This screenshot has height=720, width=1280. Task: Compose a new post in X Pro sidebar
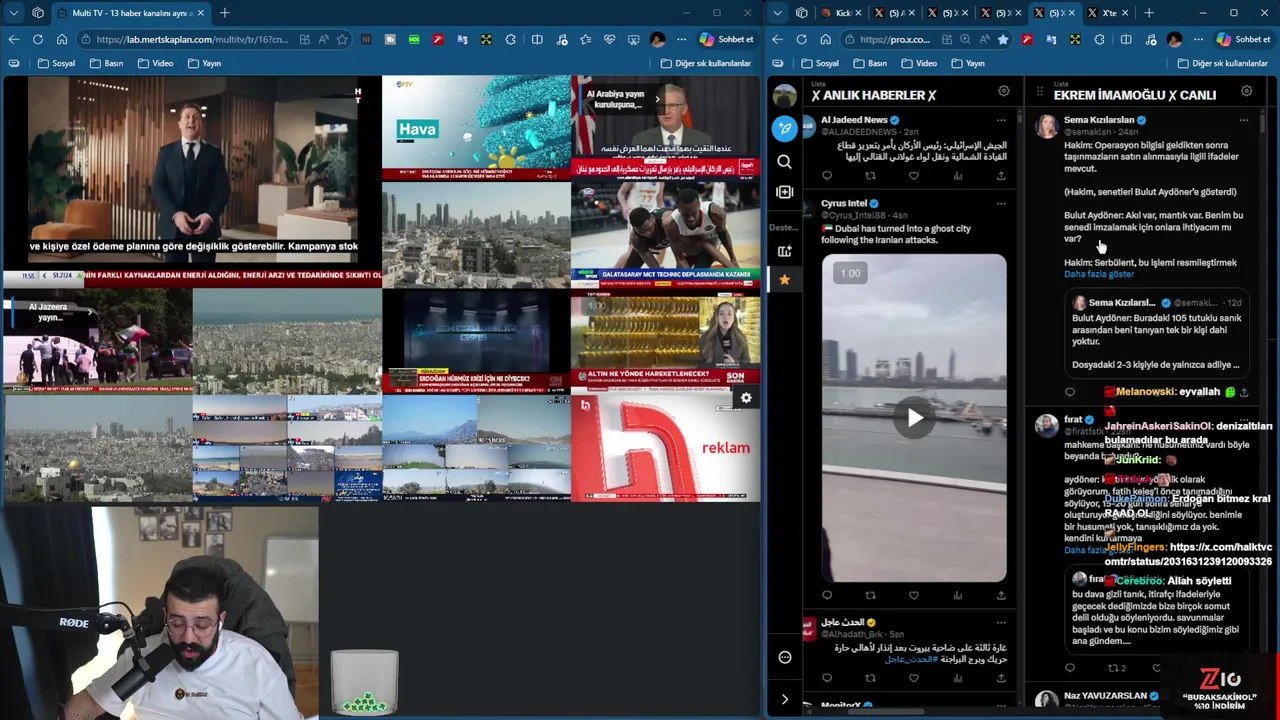point(785,128)
